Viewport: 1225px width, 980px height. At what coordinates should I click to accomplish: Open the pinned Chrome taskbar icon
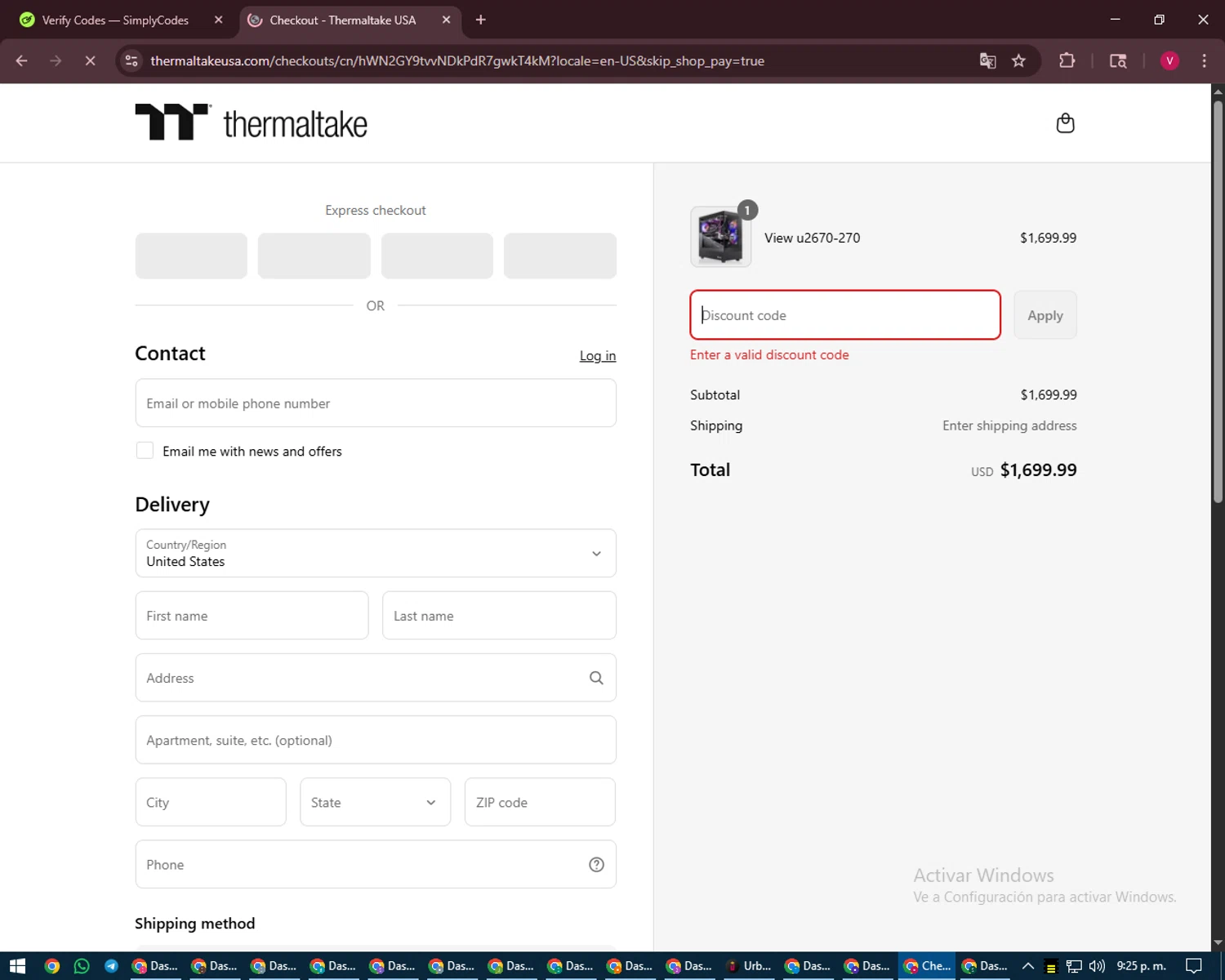point(51,966)
